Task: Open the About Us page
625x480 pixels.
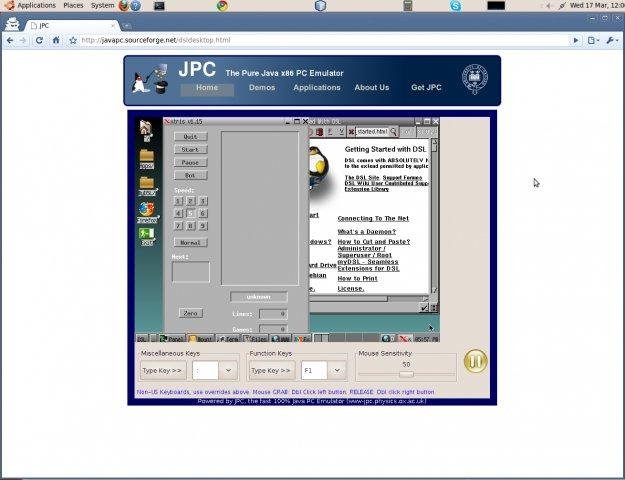Action: click(x=371, y=88)
